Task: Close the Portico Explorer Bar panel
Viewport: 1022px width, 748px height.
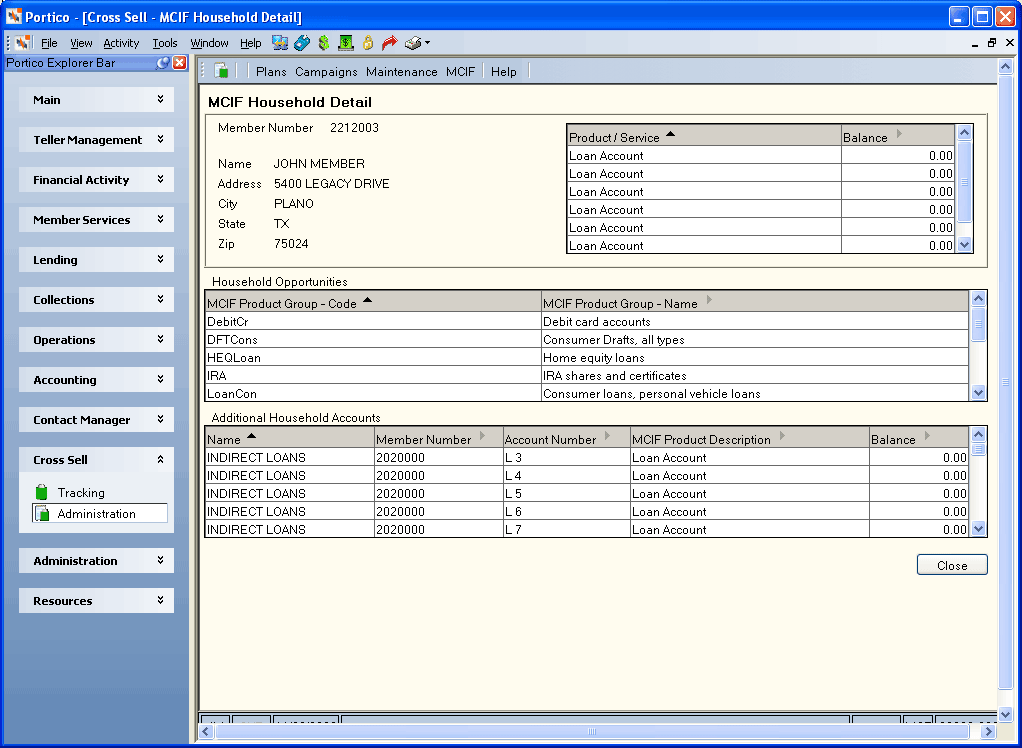Action: point(179,63)
